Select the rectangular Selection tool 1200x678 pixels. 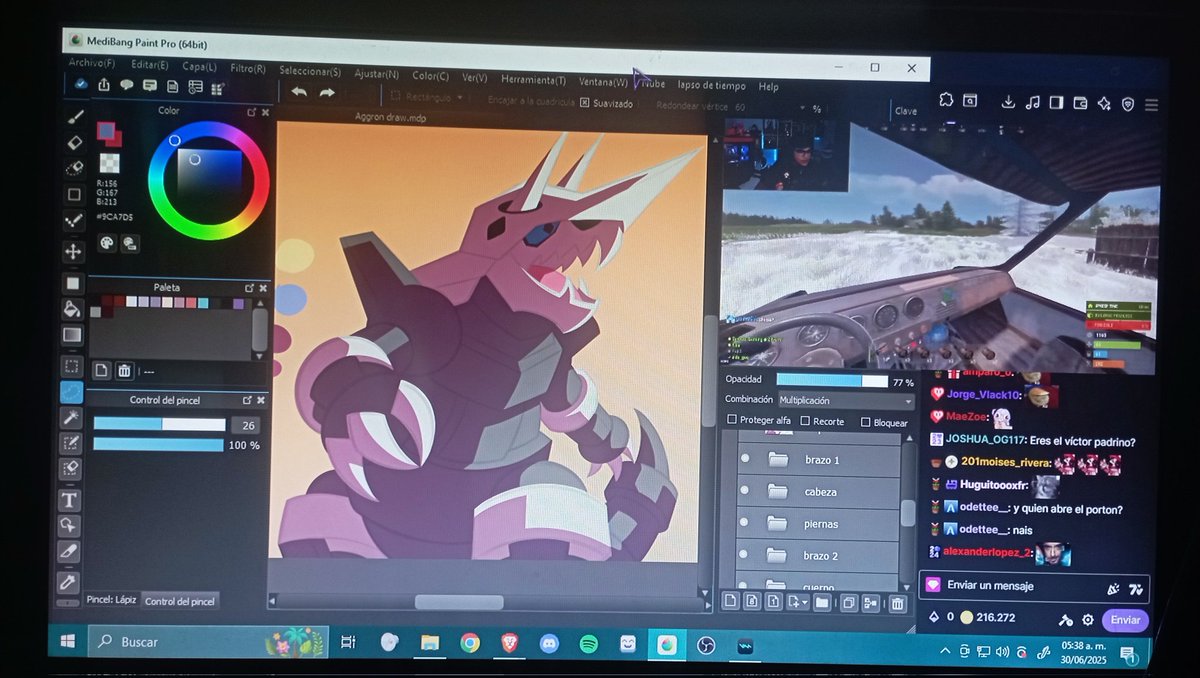tap(72, 366)
